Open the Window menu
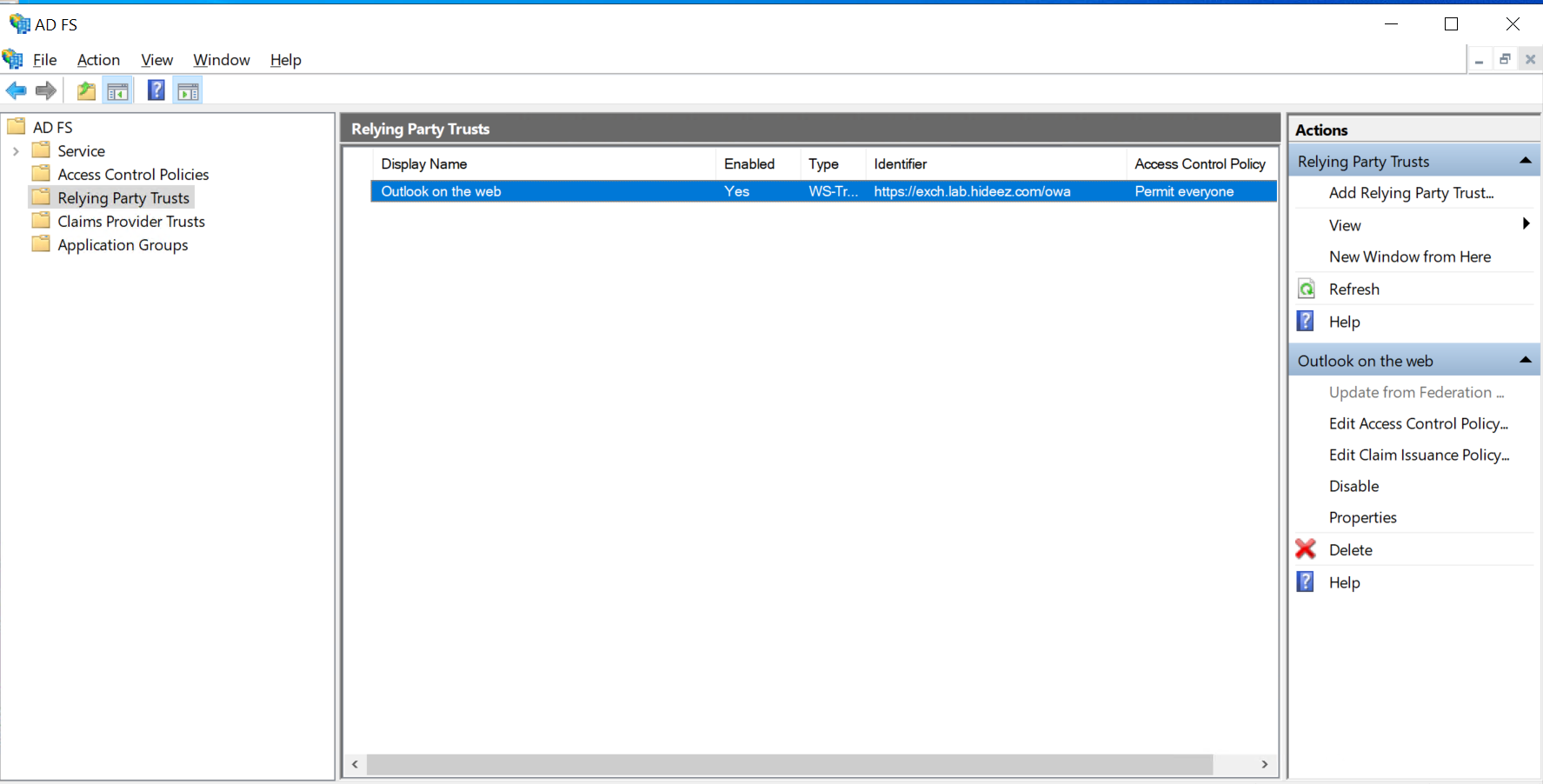 (x=221, y=60)
